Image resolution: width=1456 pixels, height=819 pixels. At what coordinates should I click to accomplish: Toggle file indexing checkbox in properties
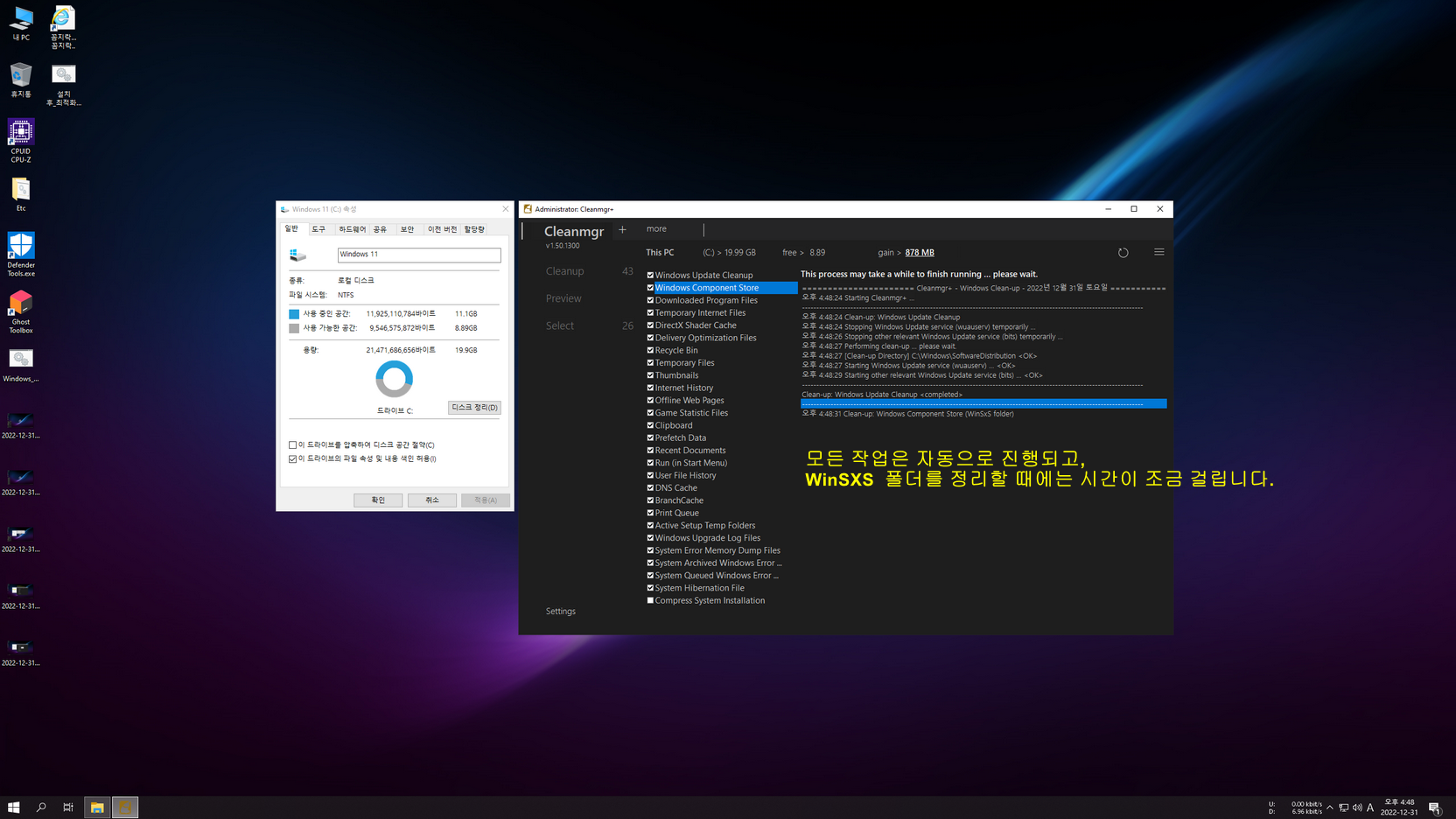pyautogui.click(x=293, y=458)
